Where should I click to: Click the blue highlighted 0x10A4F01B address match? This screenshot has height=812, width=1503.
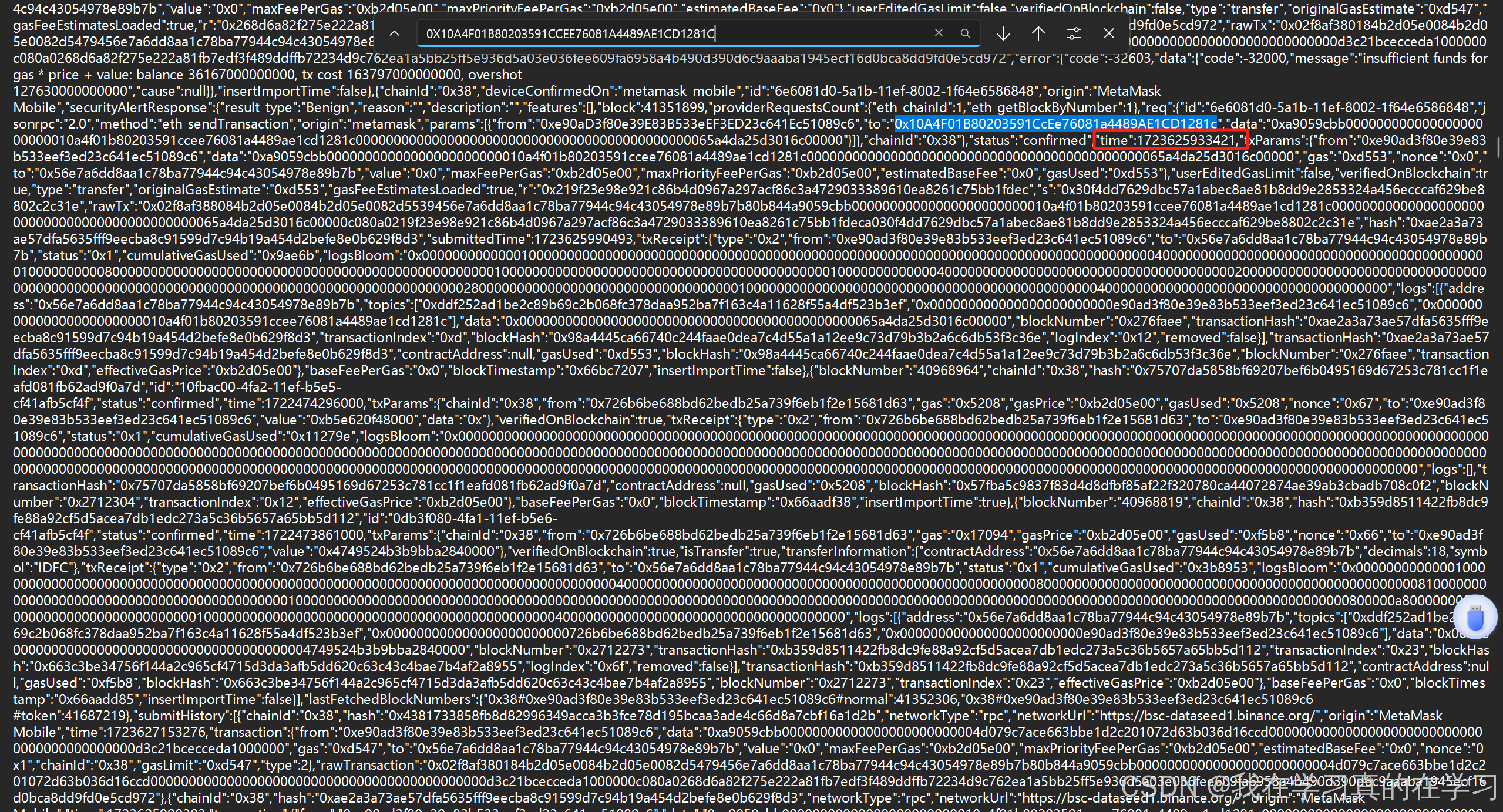1055,124
